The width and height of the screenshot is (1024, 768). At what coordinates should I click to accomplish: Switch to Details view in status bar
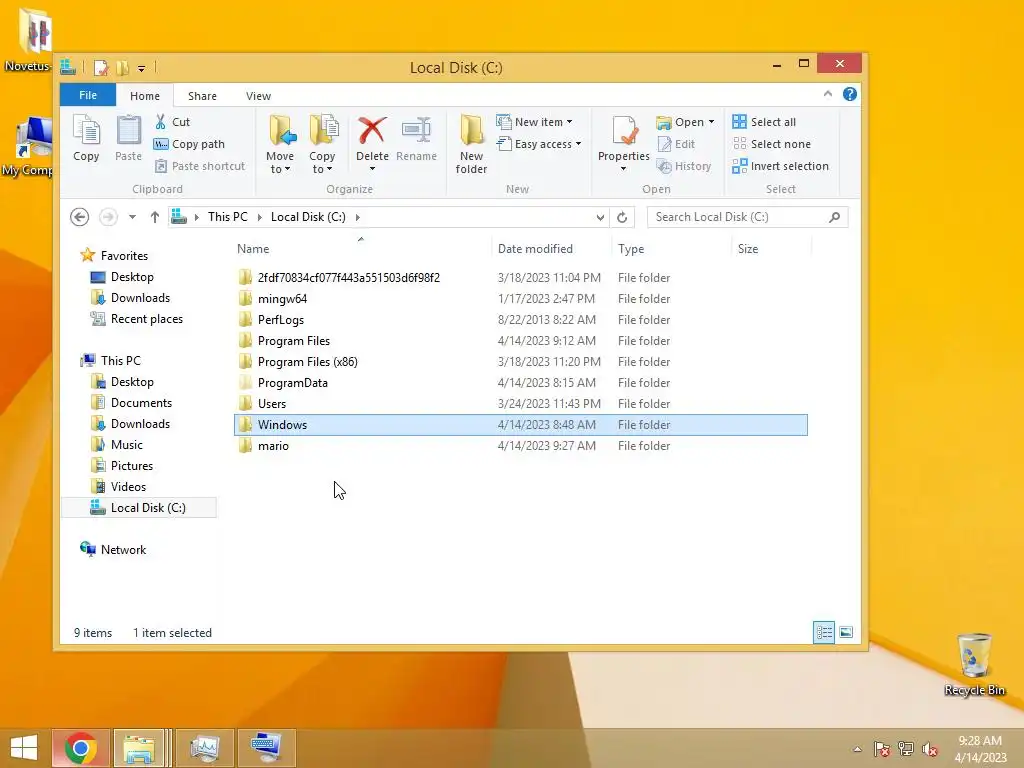[x=824, y=632]
